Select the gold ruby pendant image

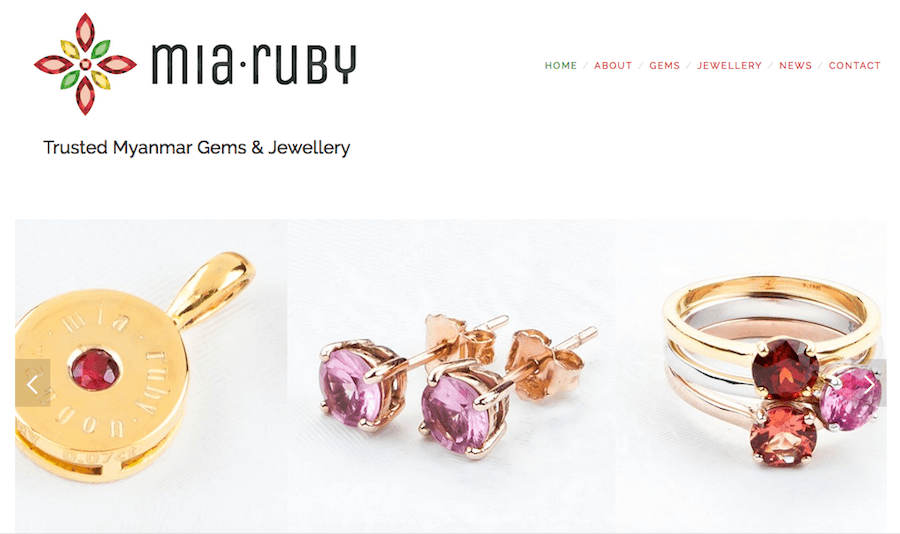point(152,376)
